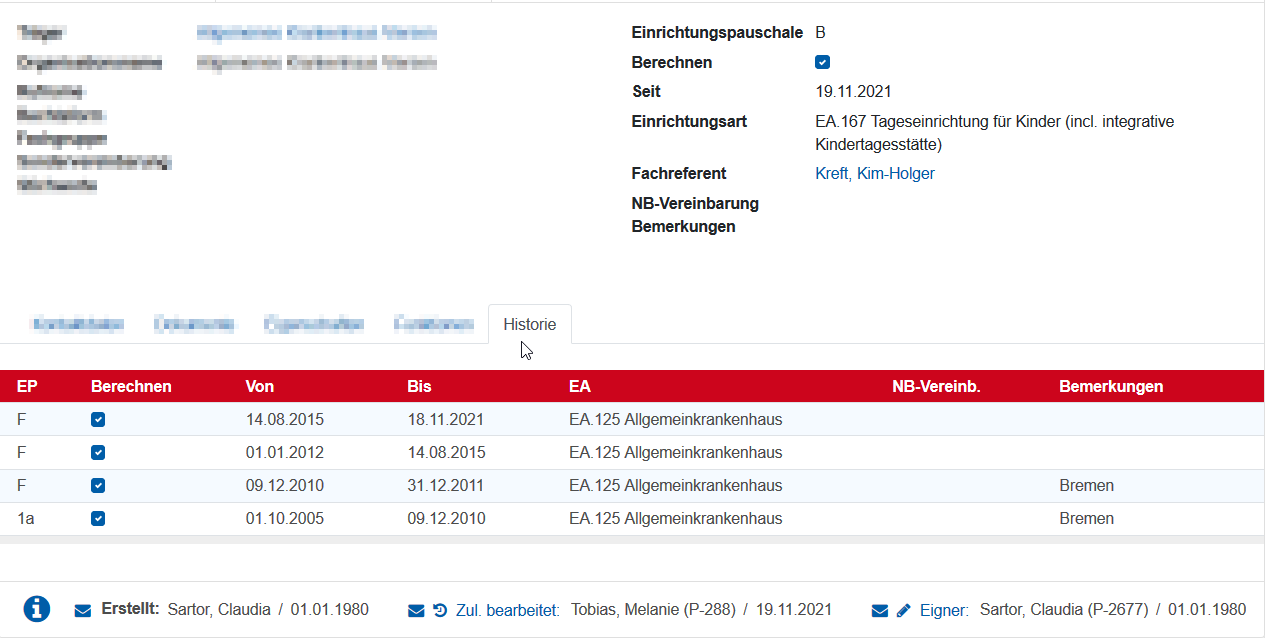Toggle Berechnen checkbox in row starting 09.12.2010
This screenshot has height=638, width=1265.
tap(98, 486)
